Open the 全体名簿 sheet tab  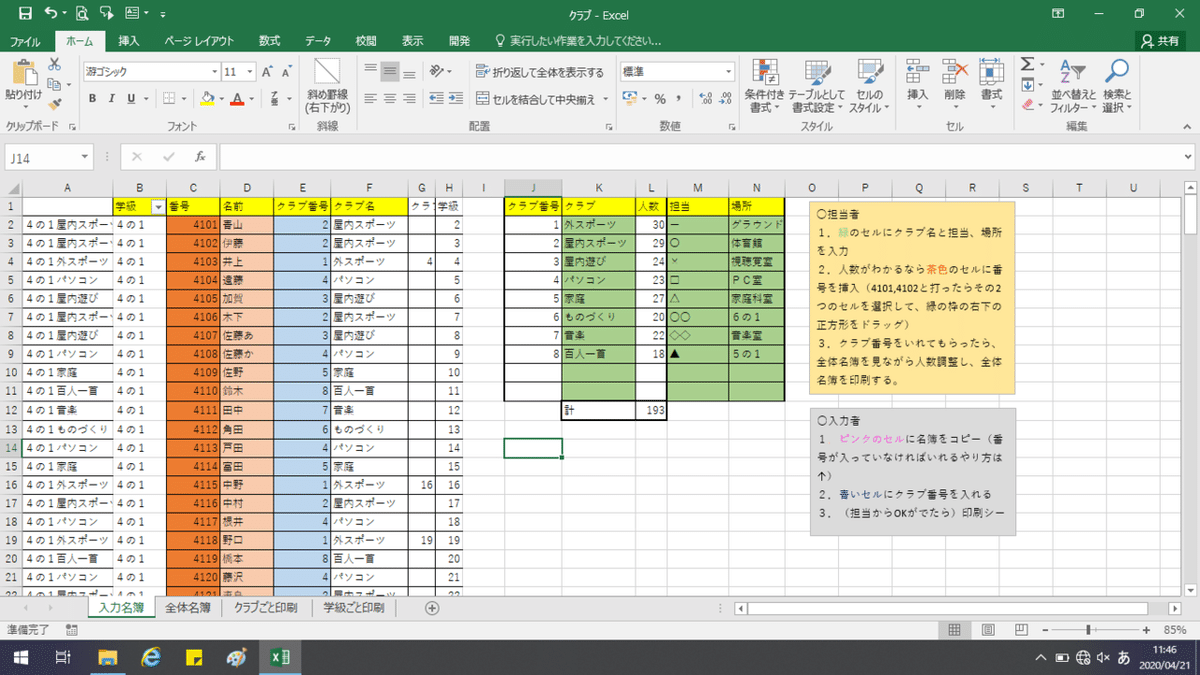click(x=188, y=607)
